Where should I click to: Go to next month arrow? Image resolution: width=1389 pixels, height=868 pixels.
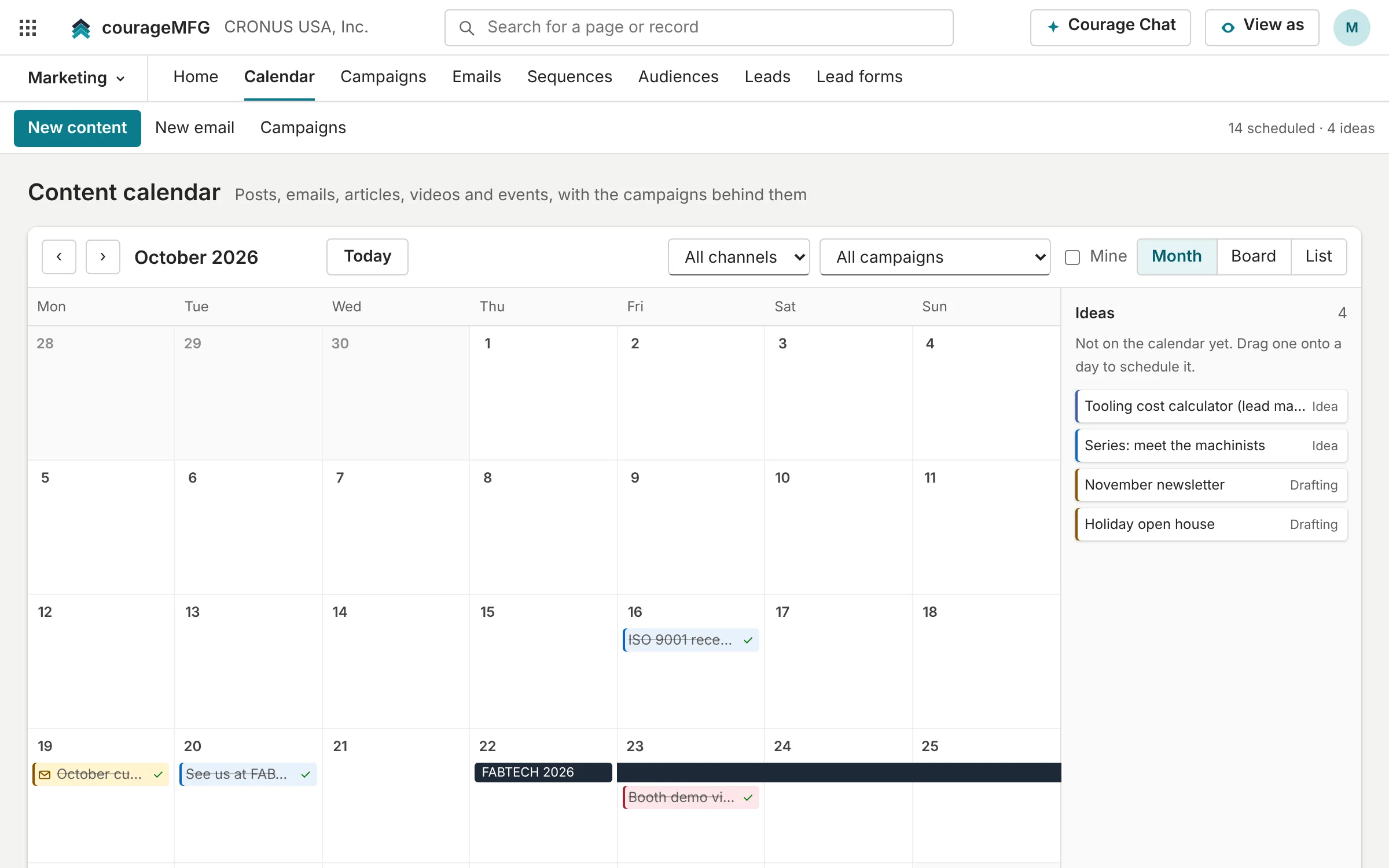click(103, 256)
